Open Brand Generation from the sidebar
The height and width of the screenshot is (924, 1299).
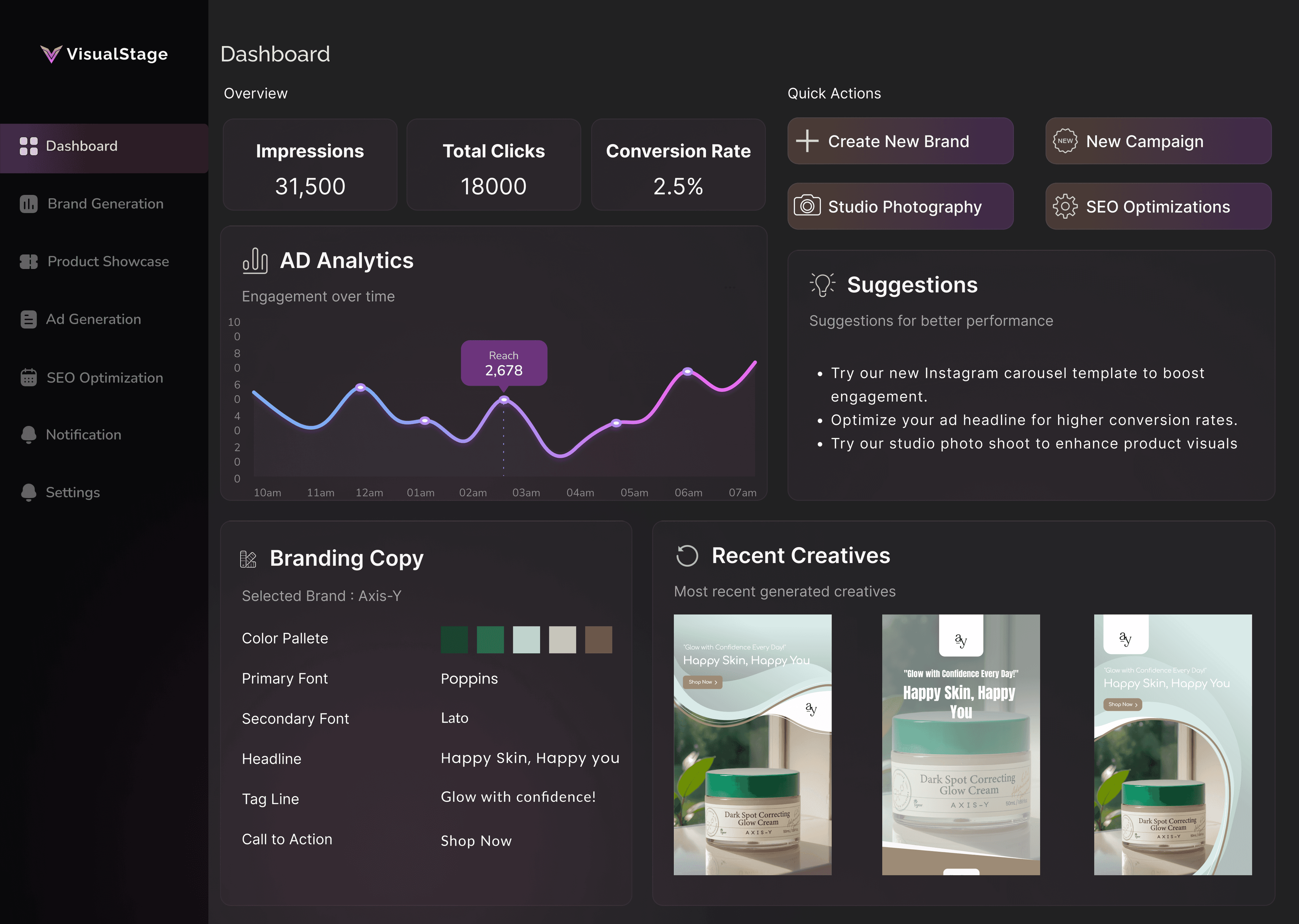pos(105,204)
